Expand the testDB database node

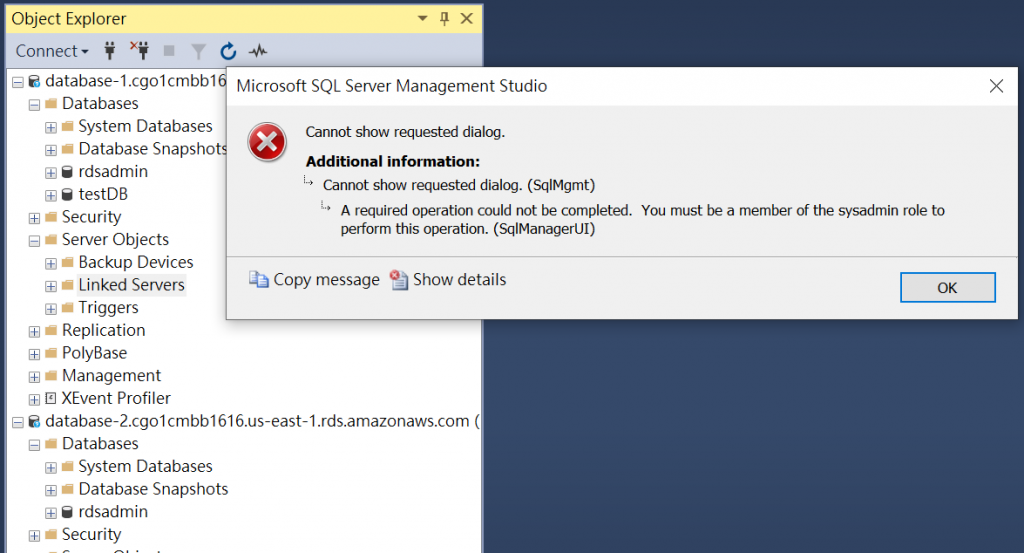51,195
